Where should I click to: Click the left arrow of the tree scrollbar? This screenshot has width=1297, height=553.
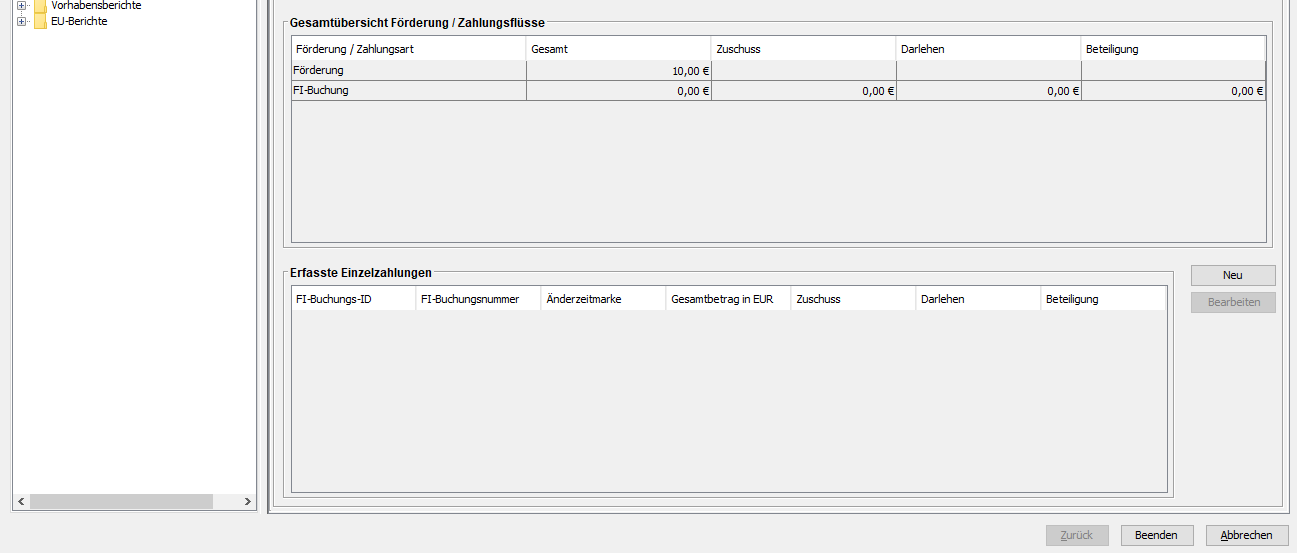(21, 502)
